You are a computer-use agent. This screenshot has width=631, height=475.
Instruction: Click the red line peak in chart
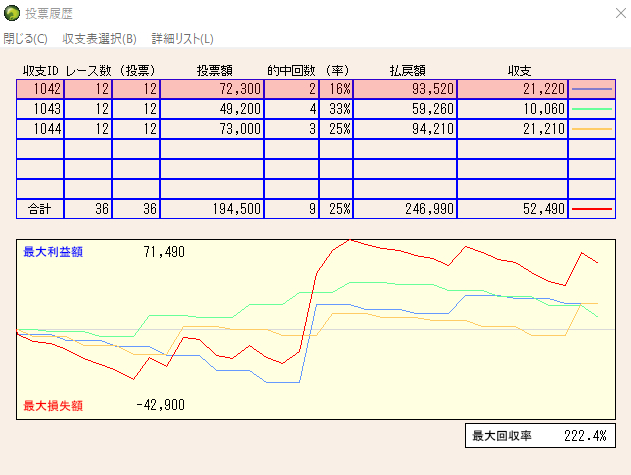pos(350,240)
